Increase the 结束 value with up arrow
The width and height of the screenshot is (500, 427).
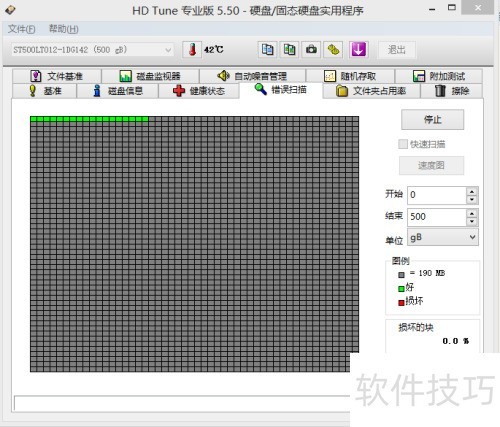472,213
